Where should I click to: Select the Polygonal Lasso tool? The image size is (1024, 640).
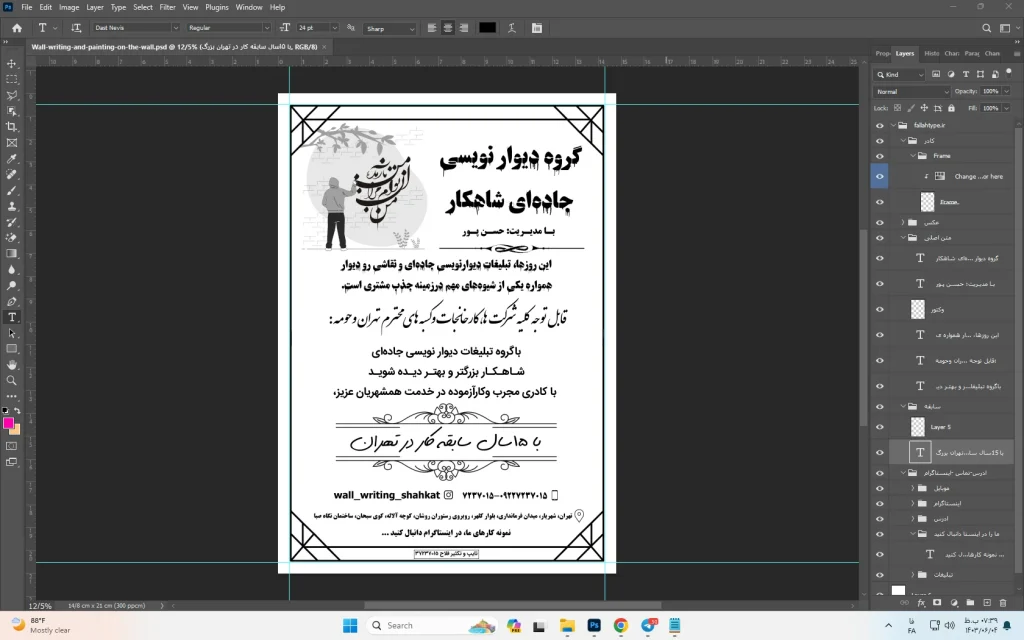[x=12, y=95]
